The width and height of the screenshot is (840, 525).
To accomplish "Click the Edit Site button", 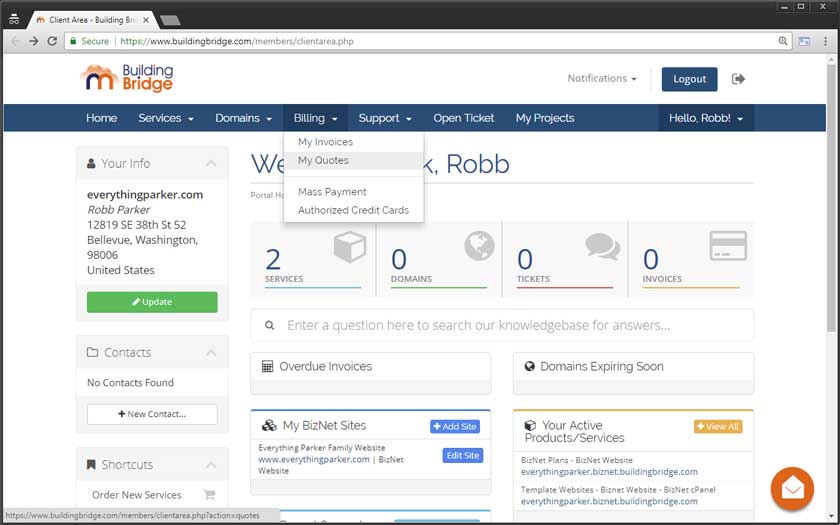I will click(x=463, y=455).
